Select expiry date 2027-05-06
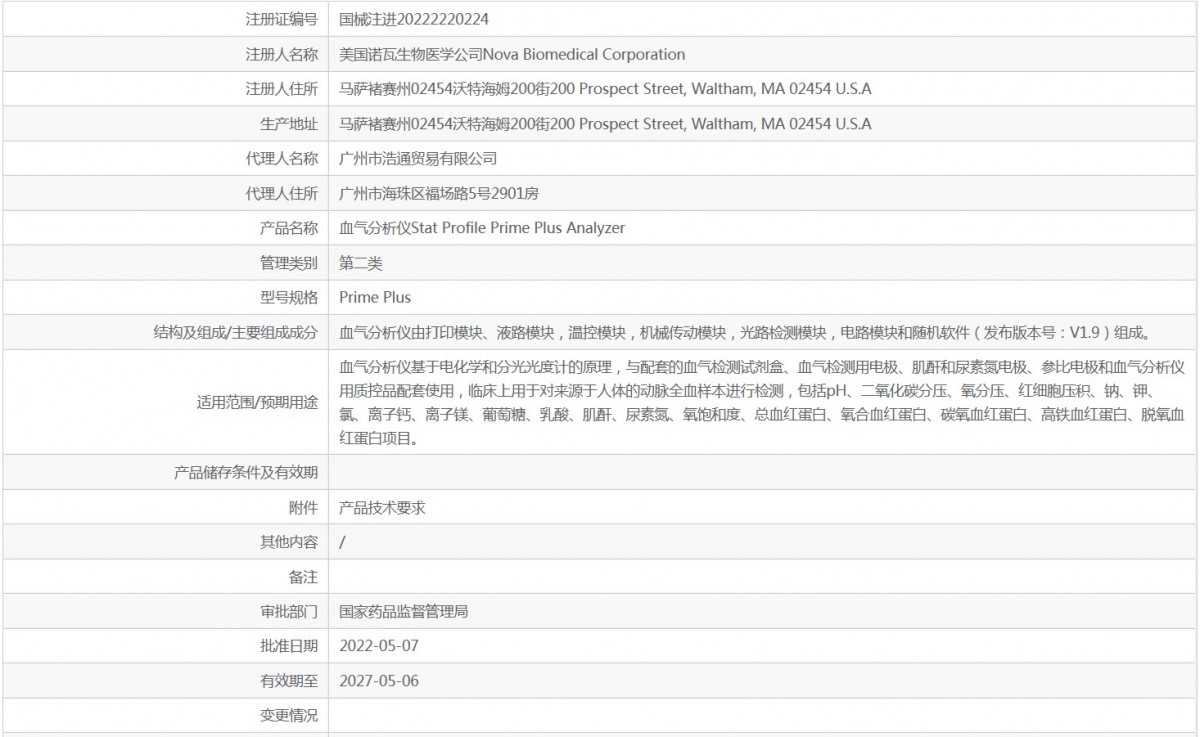Screen dimensions: 1200x737 [379, 680]
